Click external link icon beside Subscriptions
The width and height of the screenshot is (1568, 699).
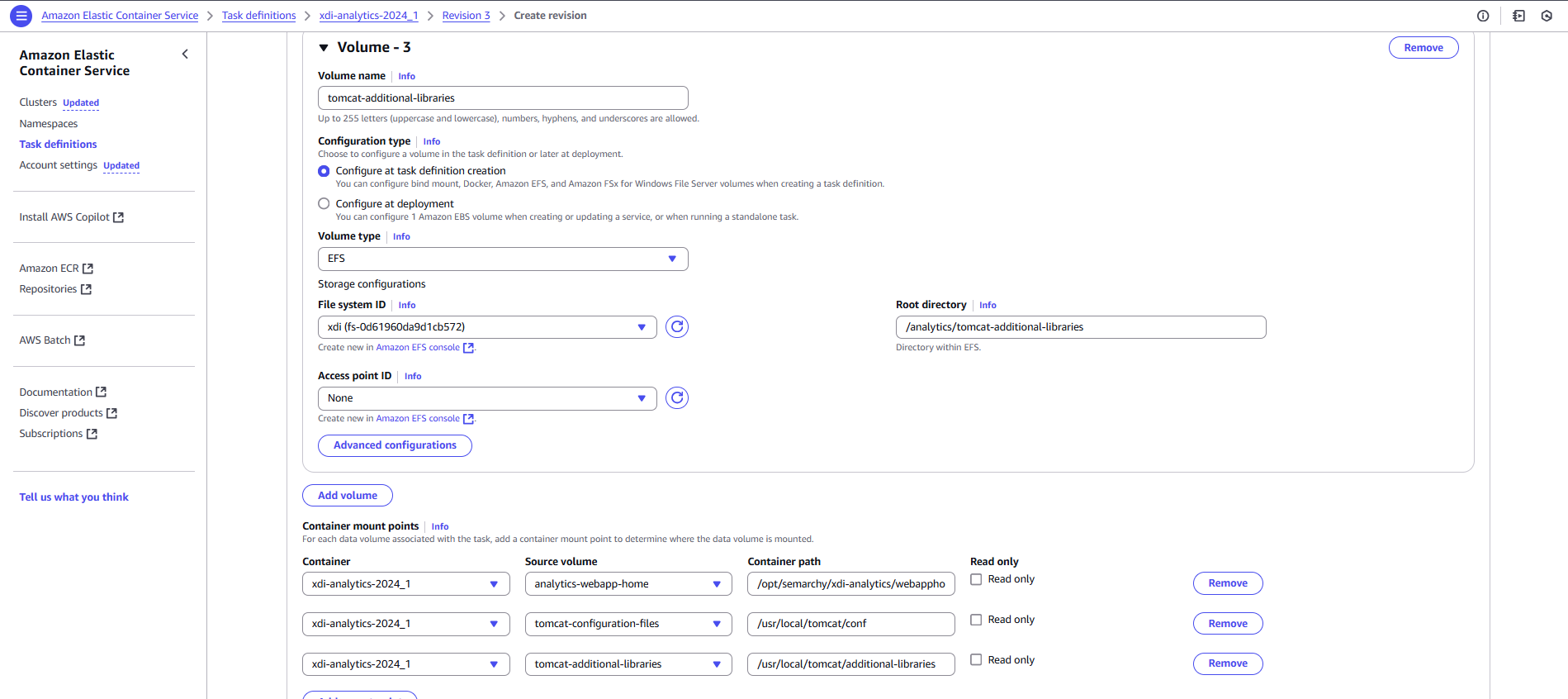coord(92,434)
